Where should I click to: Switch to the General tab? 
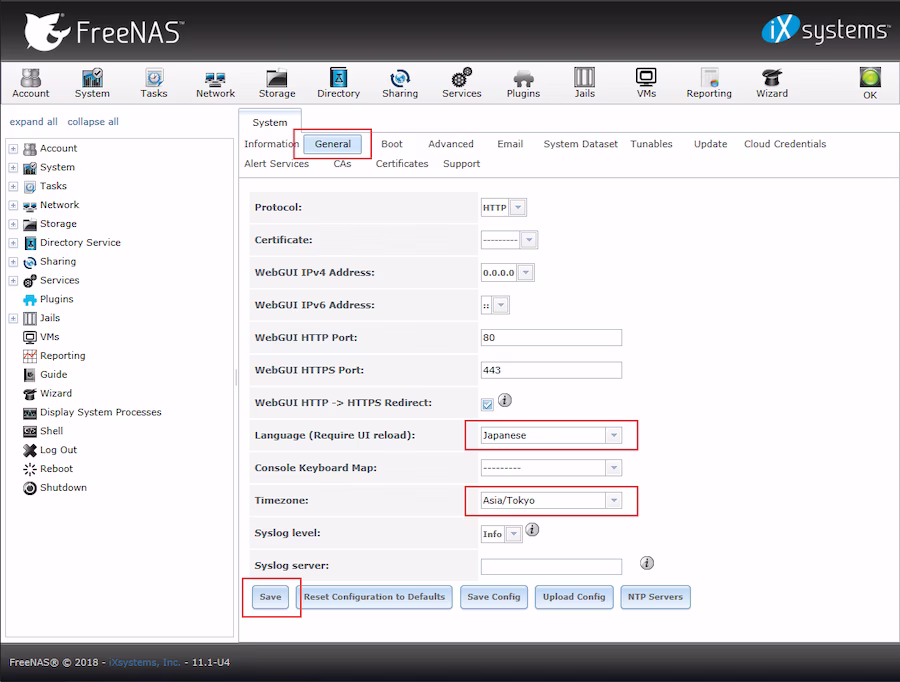tap(333, 144)
